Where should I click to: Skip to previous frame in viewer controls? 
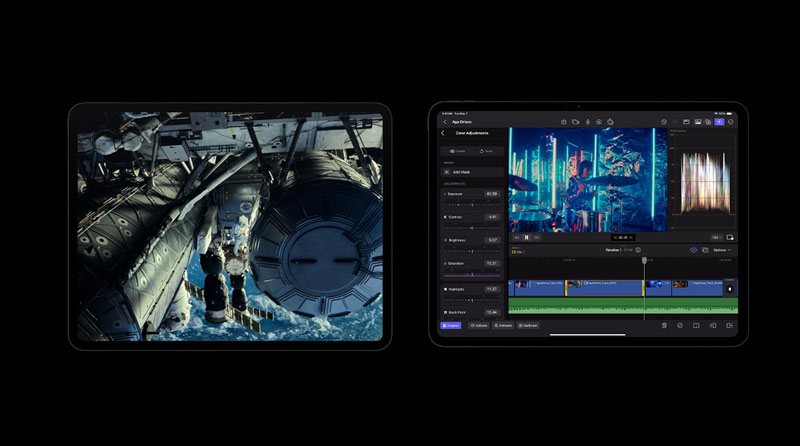(517, 237)
